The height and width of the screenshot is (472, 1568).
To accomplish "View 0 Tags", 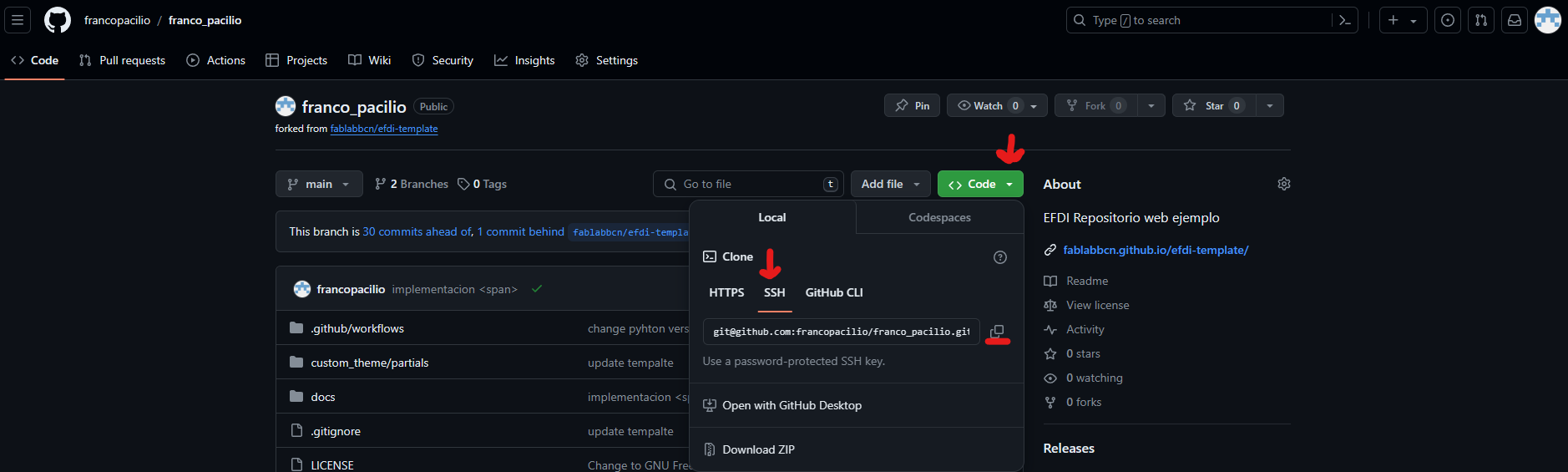I will point(482,184).
